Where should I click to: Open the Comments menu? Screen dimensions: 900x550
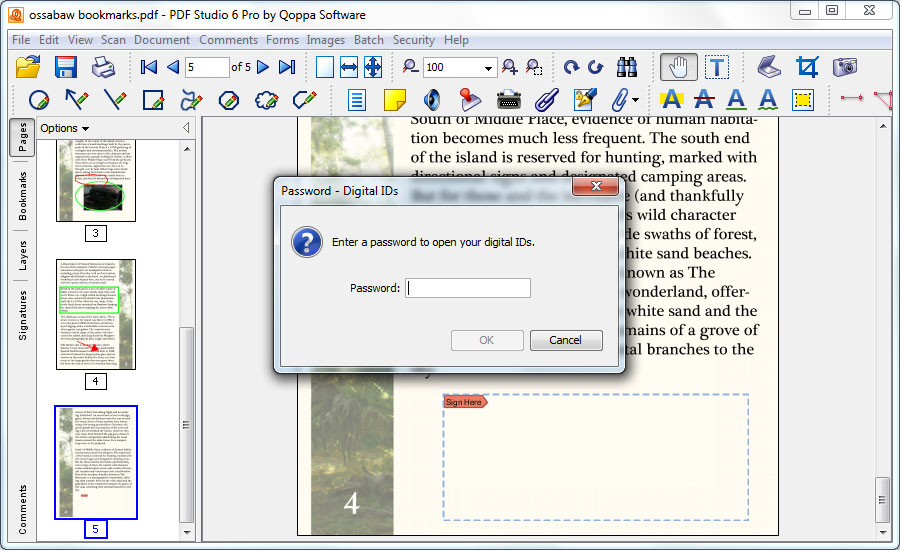pyautogui.click(x=228, y=40)
